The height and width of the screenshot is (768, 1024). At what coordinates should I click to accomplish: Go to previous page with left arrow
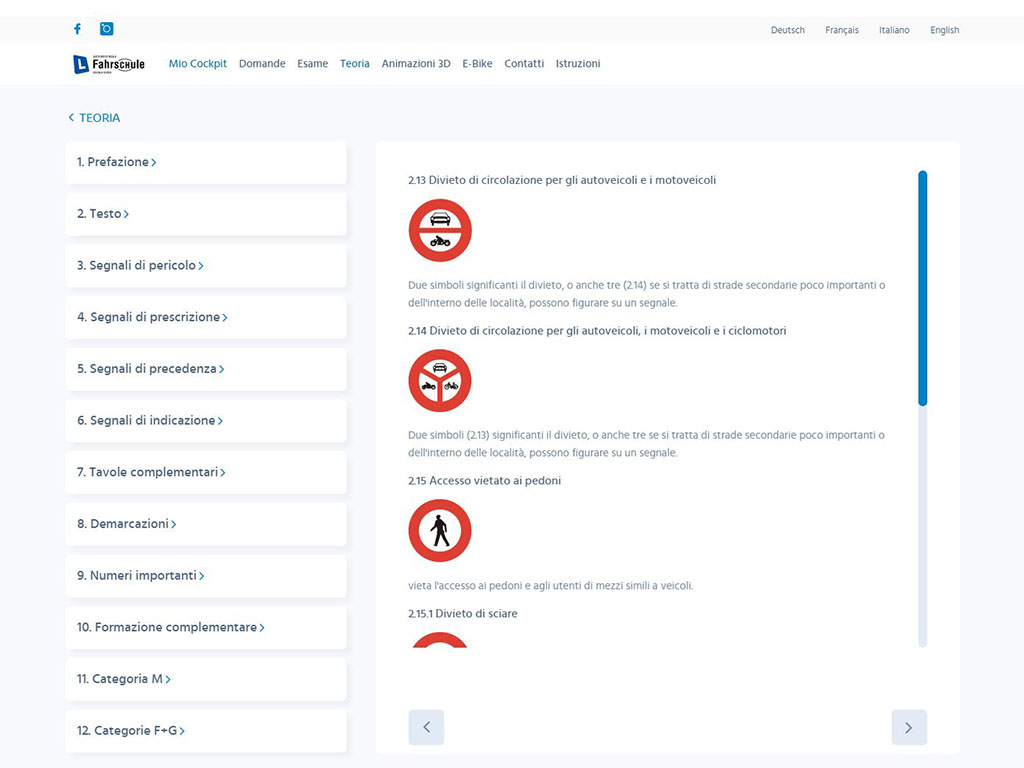click(x=426, y=727)
